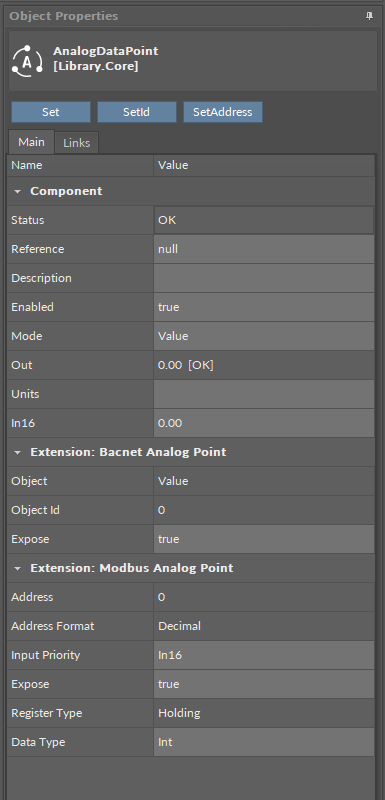Screen dimensions: 385x800
Task: Toggle the Modbus Expose true value
Action: (264, 684)
